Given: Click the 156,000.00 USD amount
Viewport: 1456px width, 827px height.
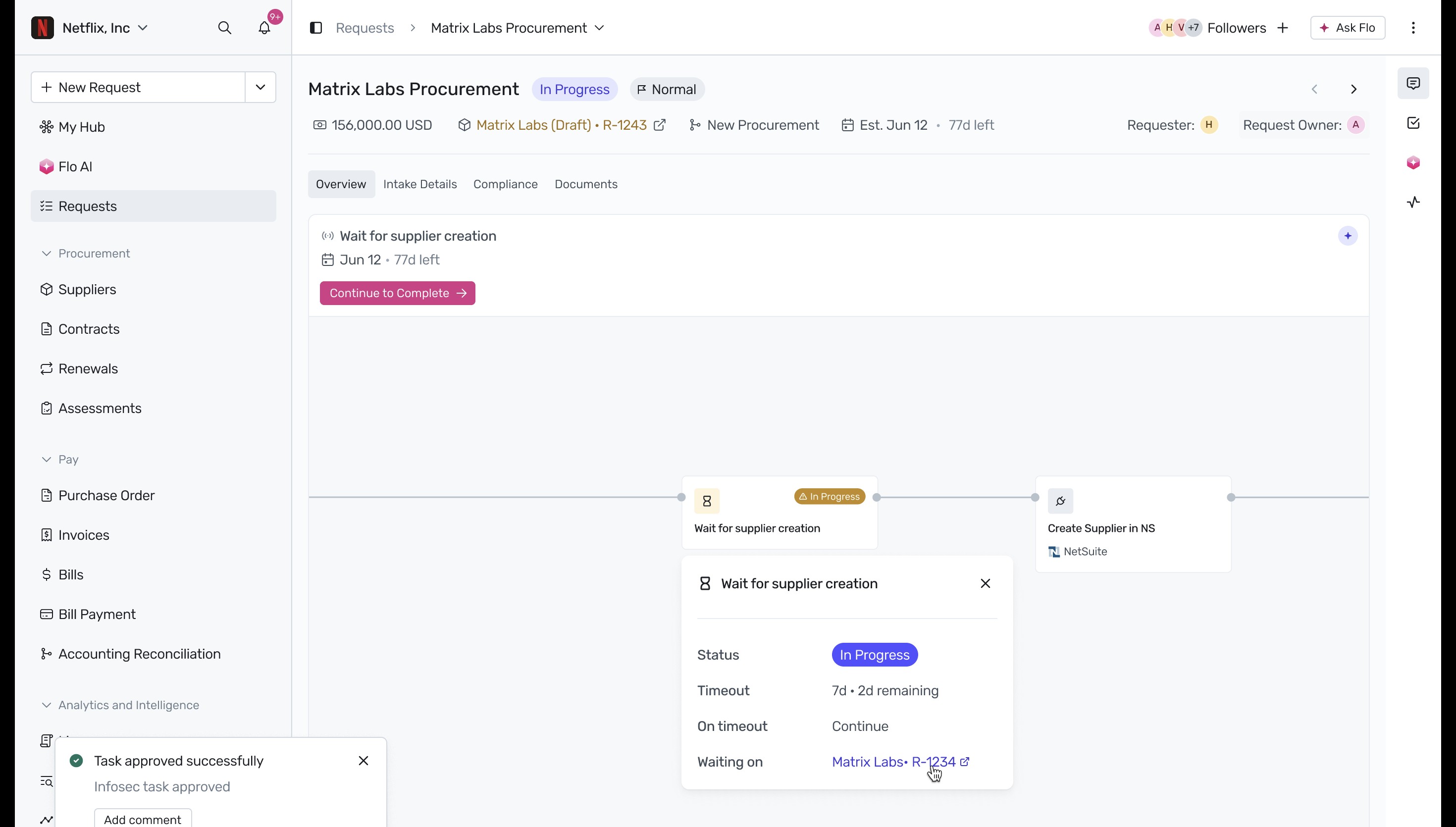Looking at the screenshot, I should coord(373,125).
